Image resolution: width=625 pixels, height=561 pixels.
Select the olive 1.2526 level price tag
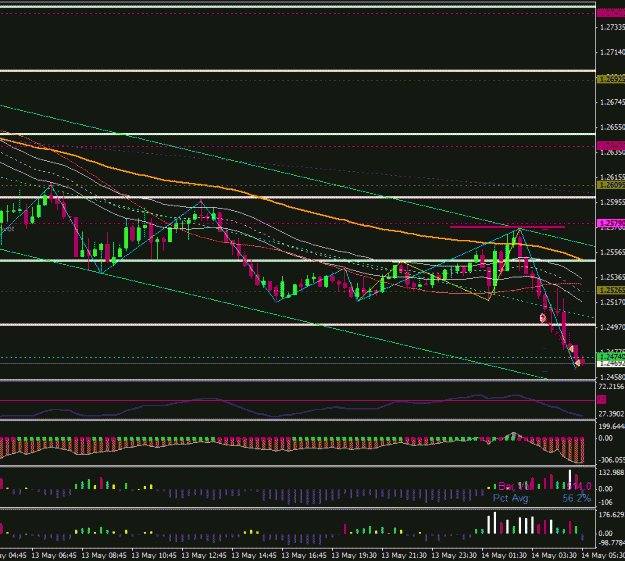pos(611,290)
